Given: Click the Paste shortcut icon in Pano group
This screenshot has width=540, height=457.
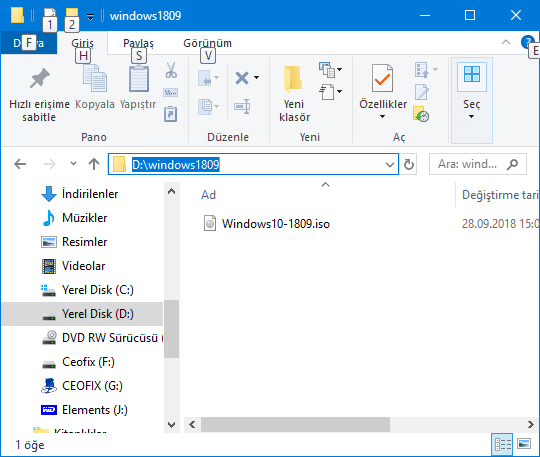Looking at the screenshot, I should point(170,114).
